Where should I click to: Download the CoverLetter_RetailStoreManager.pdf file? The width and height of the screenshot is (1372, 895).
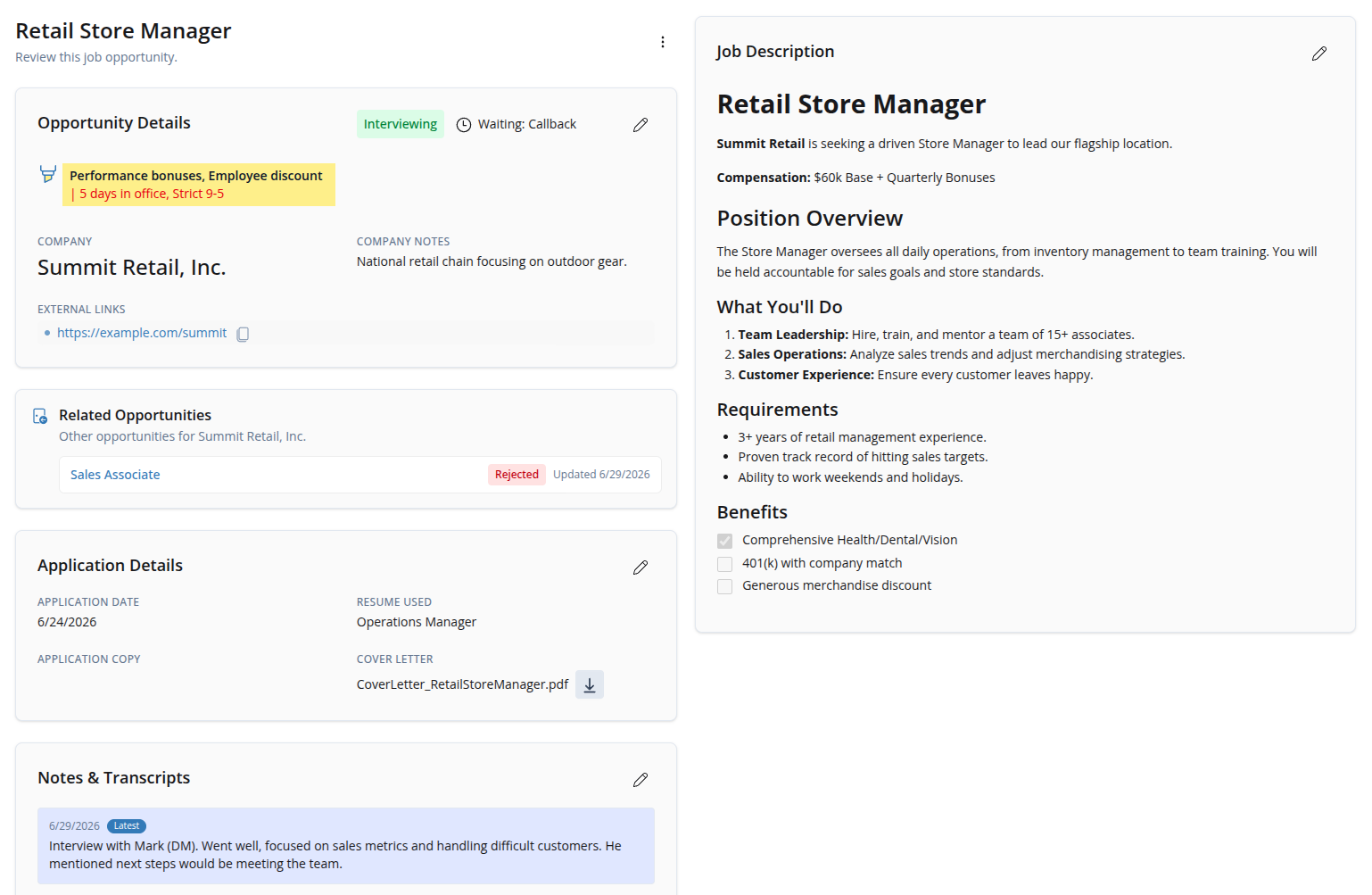[x=590, y=684]
